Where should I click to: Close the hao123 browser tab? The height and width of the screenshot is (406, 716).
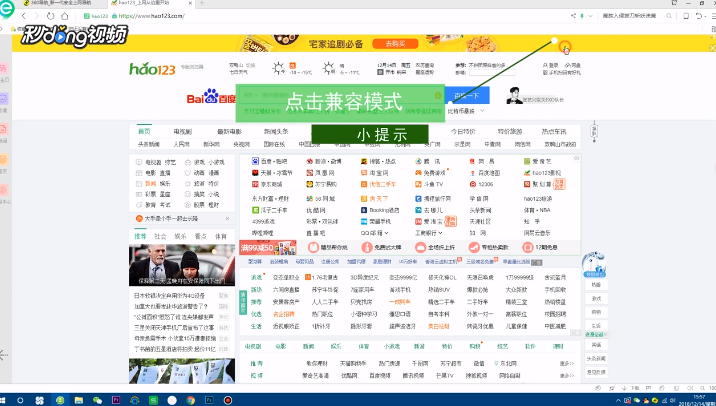tap(190, 3)
